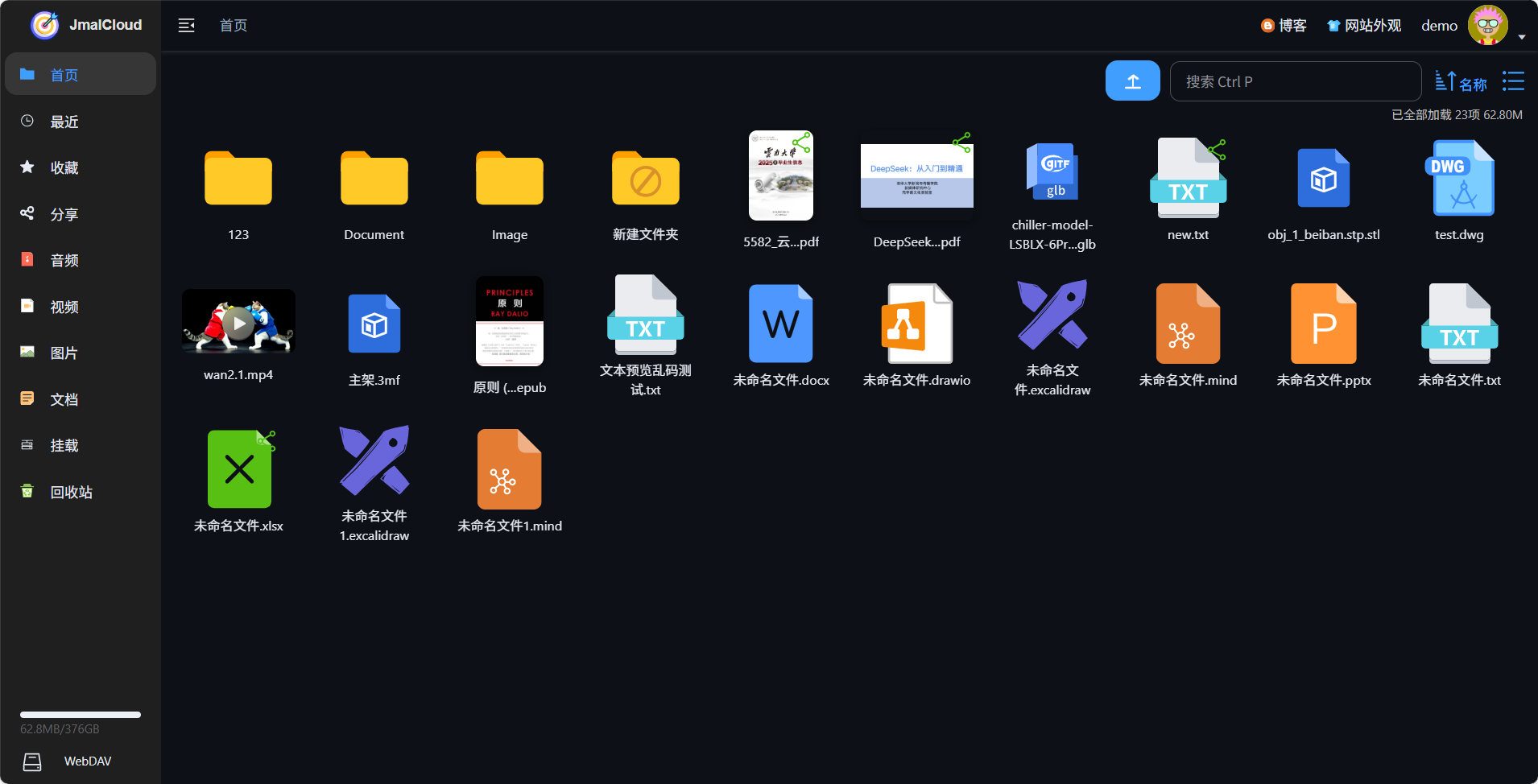
Task: Click the upload button
Action: tap(1132, 81)
